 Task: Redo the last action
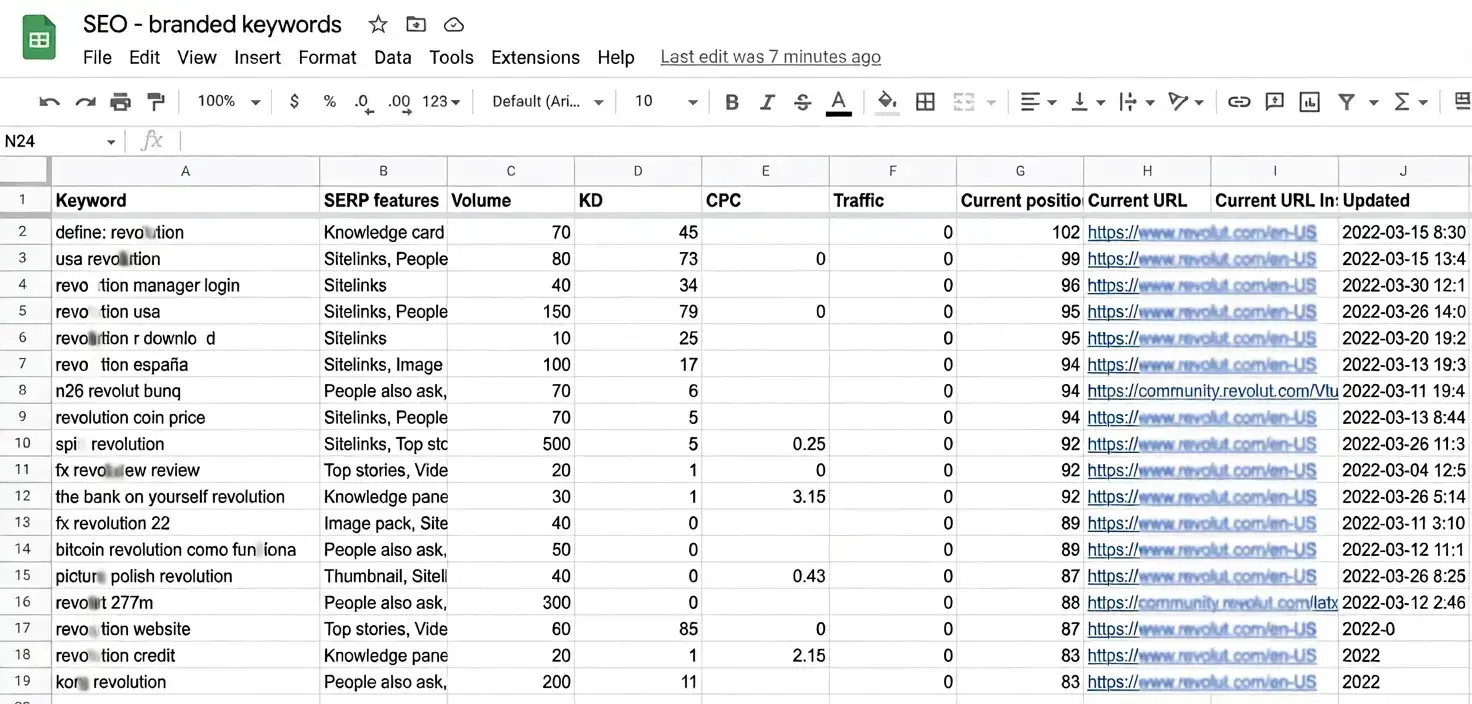click(x=85, y=101)
